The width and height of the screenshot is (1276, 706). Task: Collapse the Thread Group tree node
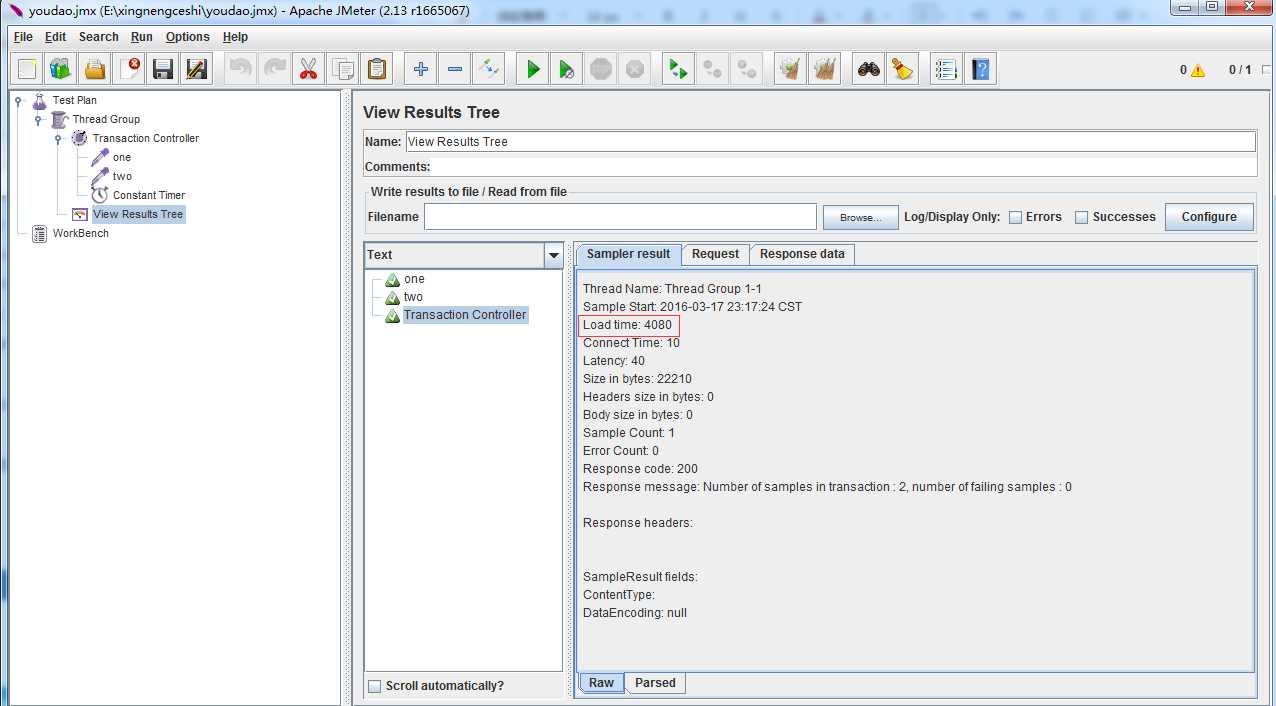click(38, 119)
